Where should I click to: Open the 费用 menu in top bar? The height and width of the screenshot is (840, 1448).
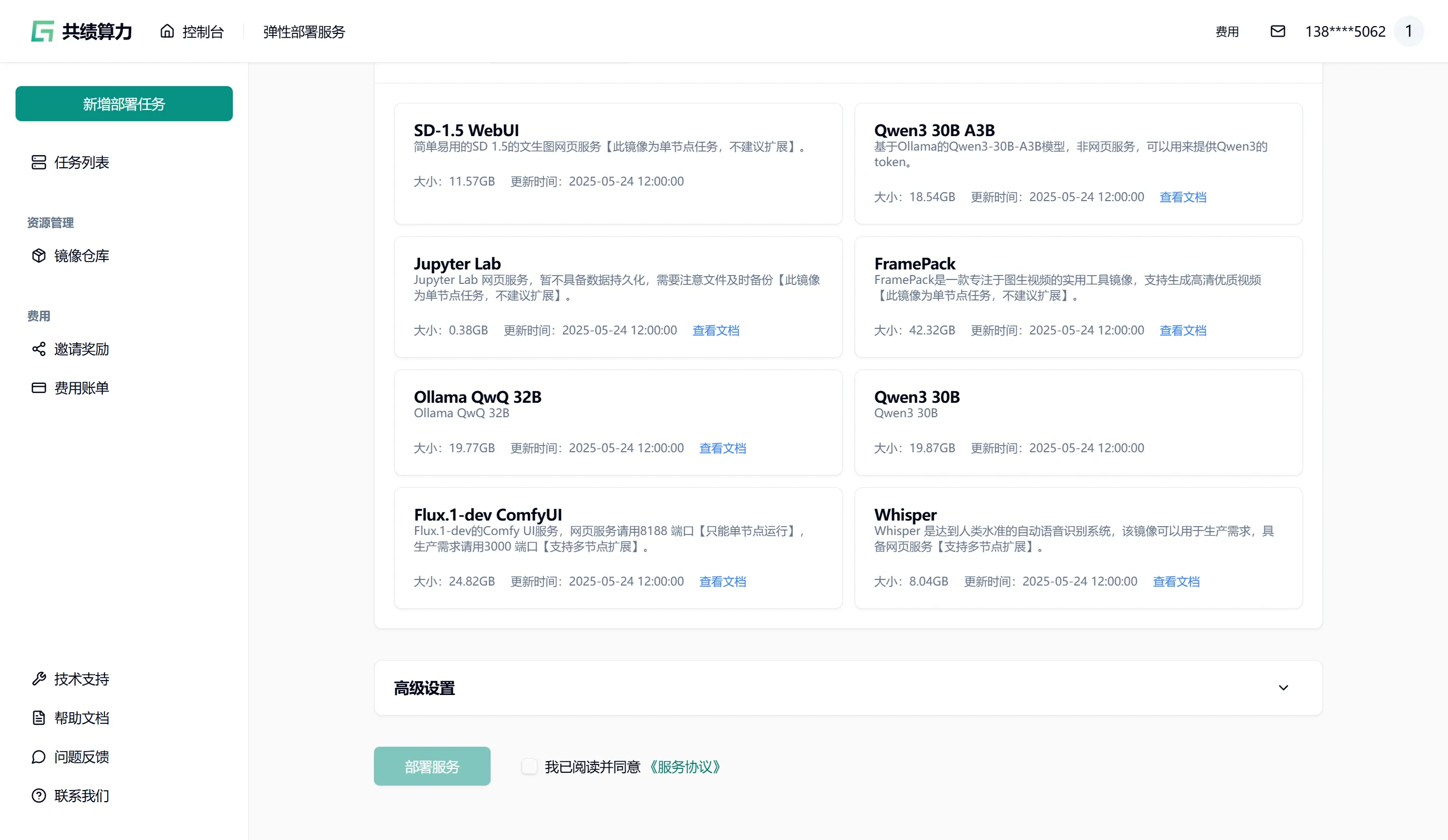pos(1227,32)
